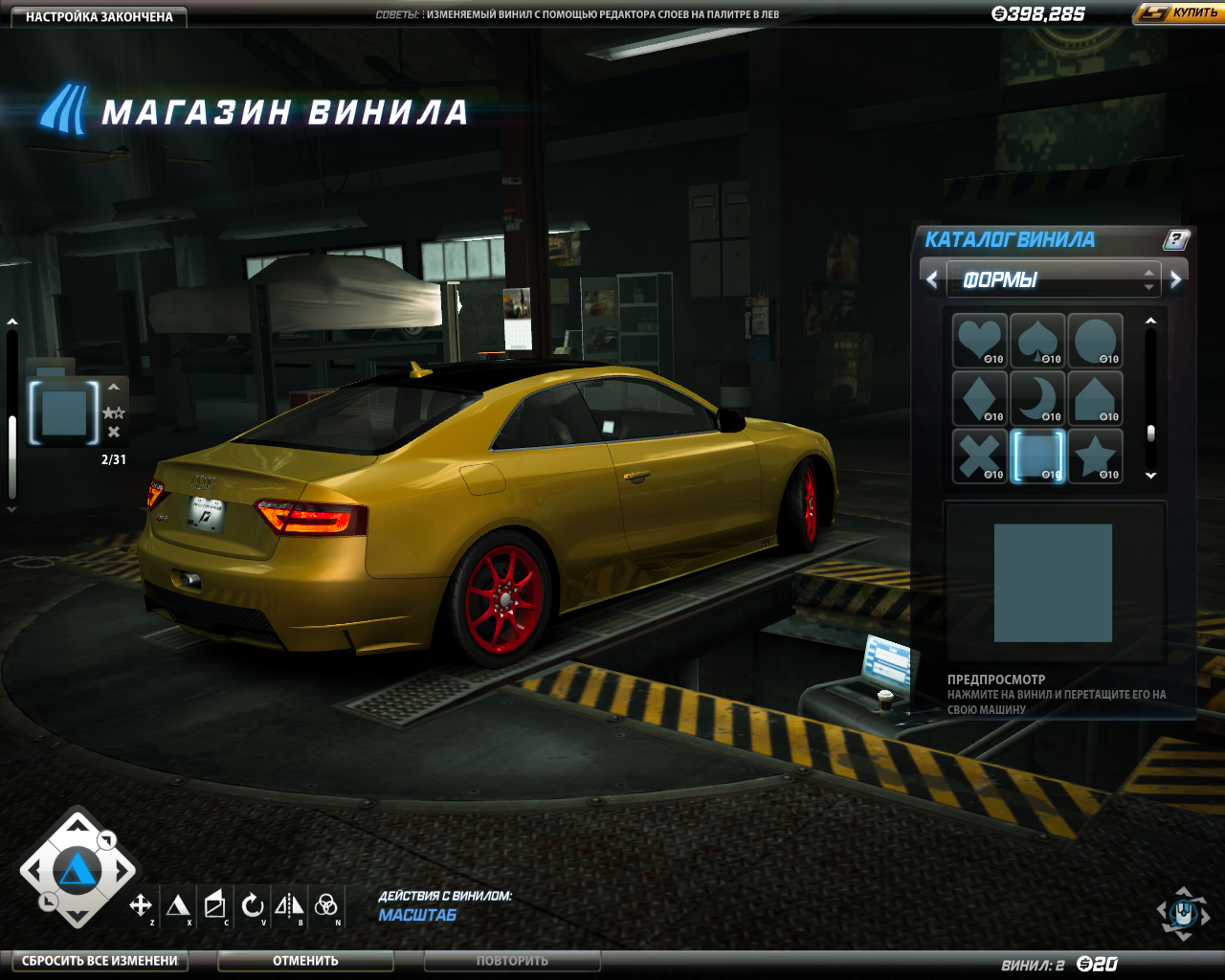Click the layer list scrollbar thumb
1225x980 pixels.
[x=11, y=457]
